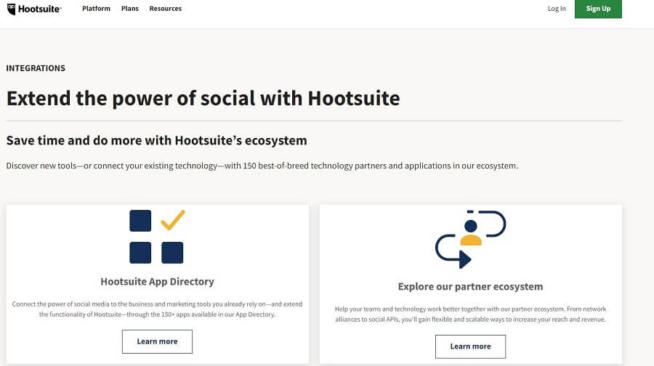Click the App Directory card description text
Viewport: 654px width, 366px height.
pos(157,309)
